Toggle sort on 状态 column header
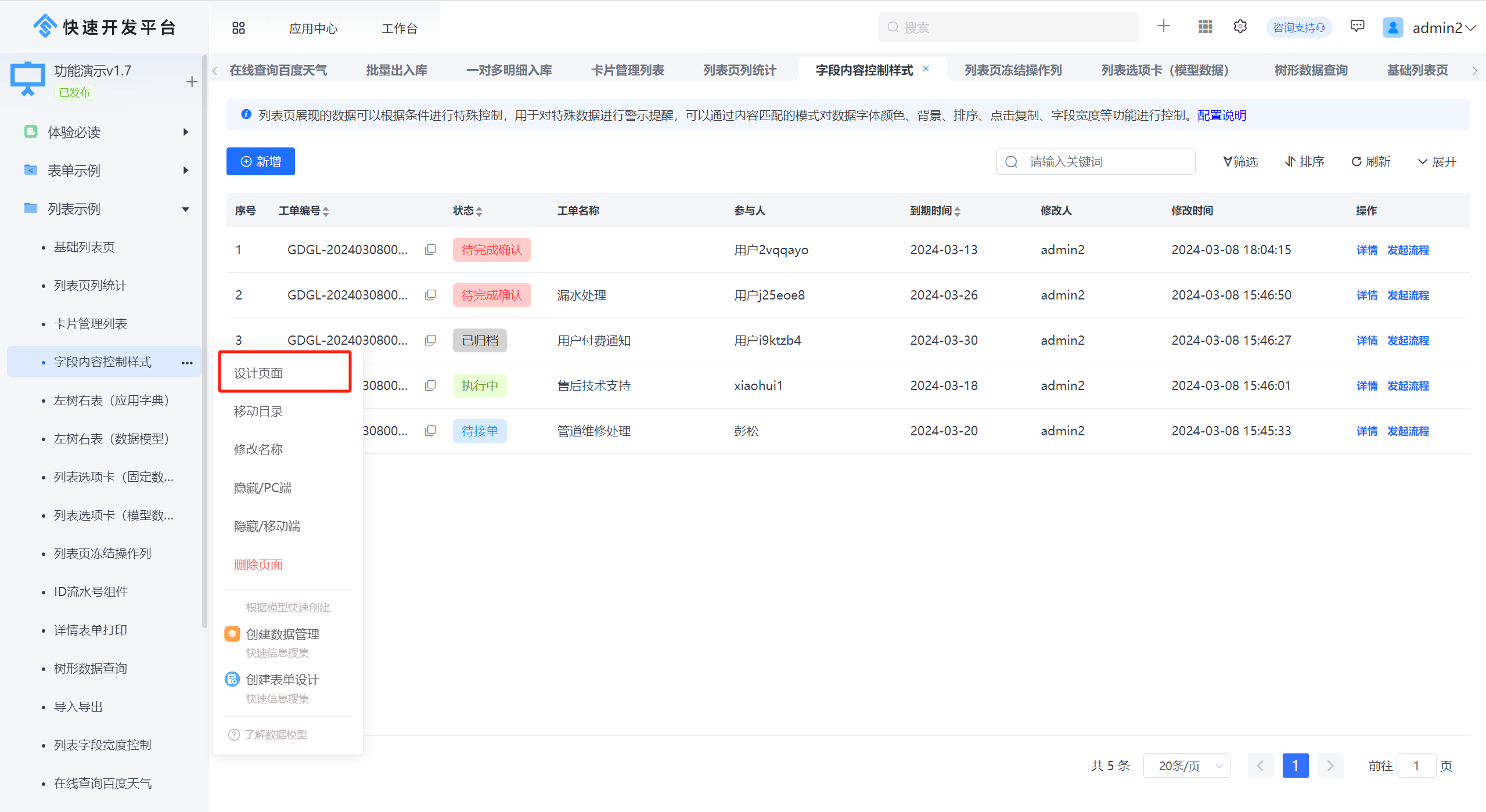This screenshot has width=1486, height=812. pyautogui.click(x=479, y=211)
